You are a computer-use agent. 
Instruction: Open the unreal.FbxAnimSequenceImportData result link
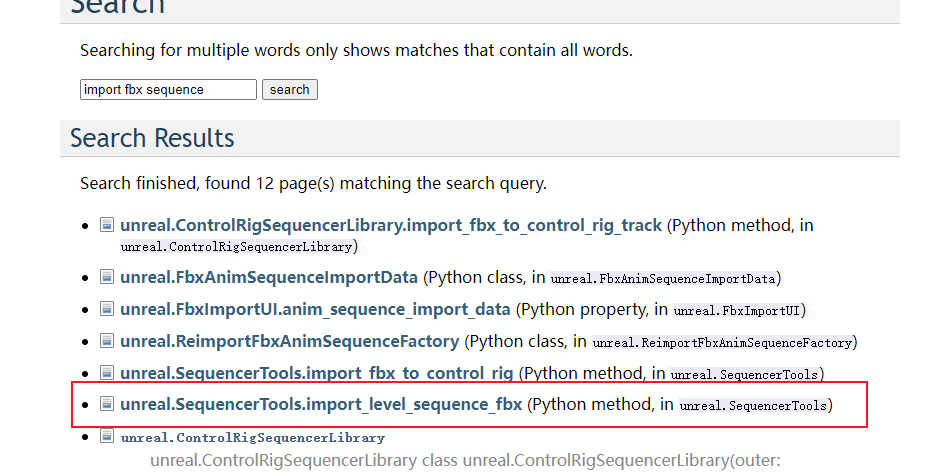tap(268, 277)
